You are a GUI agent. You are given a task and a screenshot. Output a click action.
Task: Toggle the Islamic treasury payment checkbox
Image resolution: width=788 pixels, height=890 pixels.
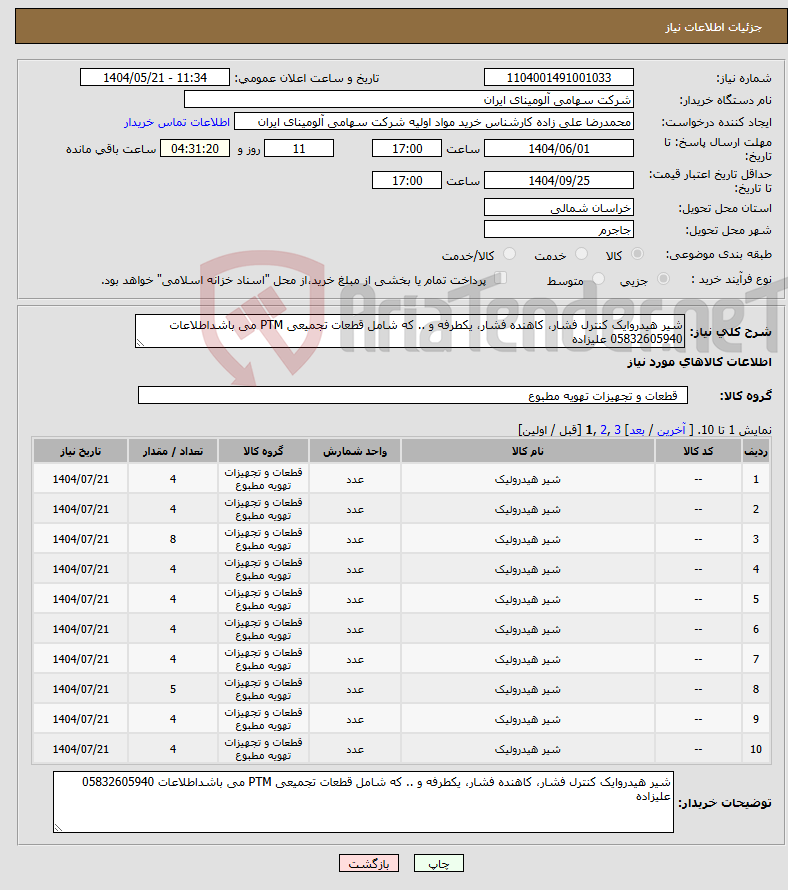[x=500, y=278]
